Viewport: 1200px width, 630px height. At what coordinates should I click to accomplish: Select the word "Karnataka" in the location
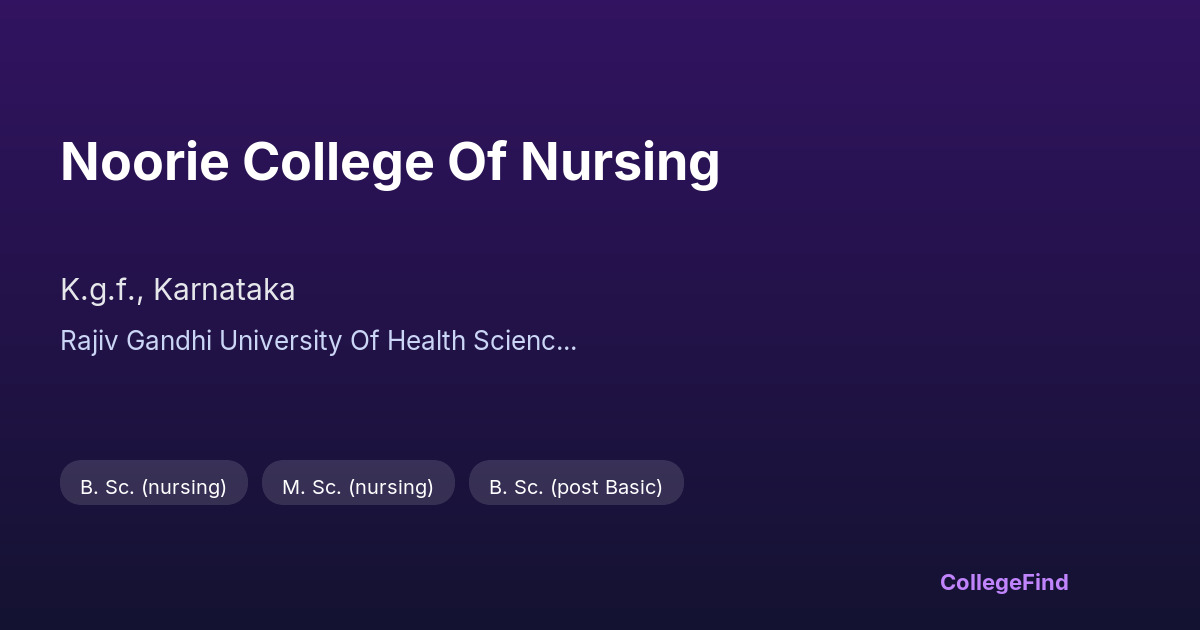point(224,290)
